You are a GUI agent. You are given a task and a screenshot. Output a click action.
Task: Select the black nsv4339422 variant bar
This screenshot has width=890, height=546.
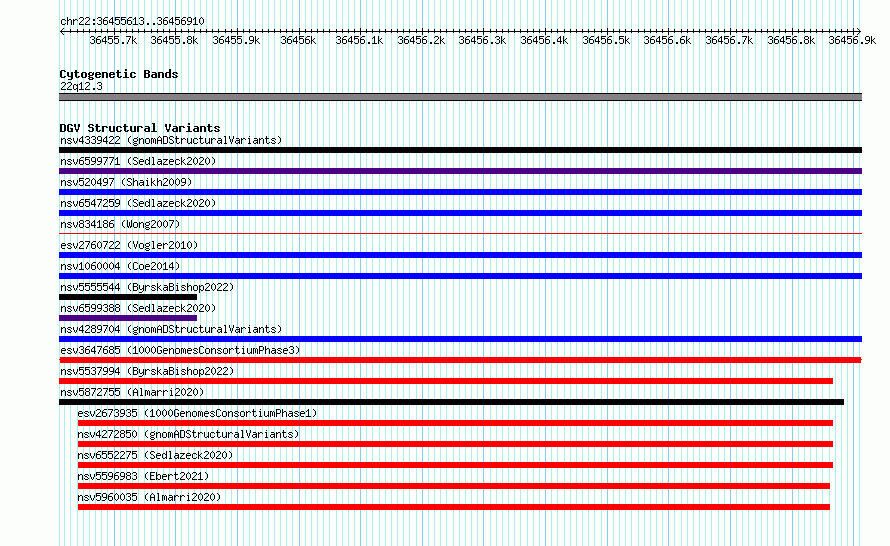pyautogui.click(x=460, y=150)
